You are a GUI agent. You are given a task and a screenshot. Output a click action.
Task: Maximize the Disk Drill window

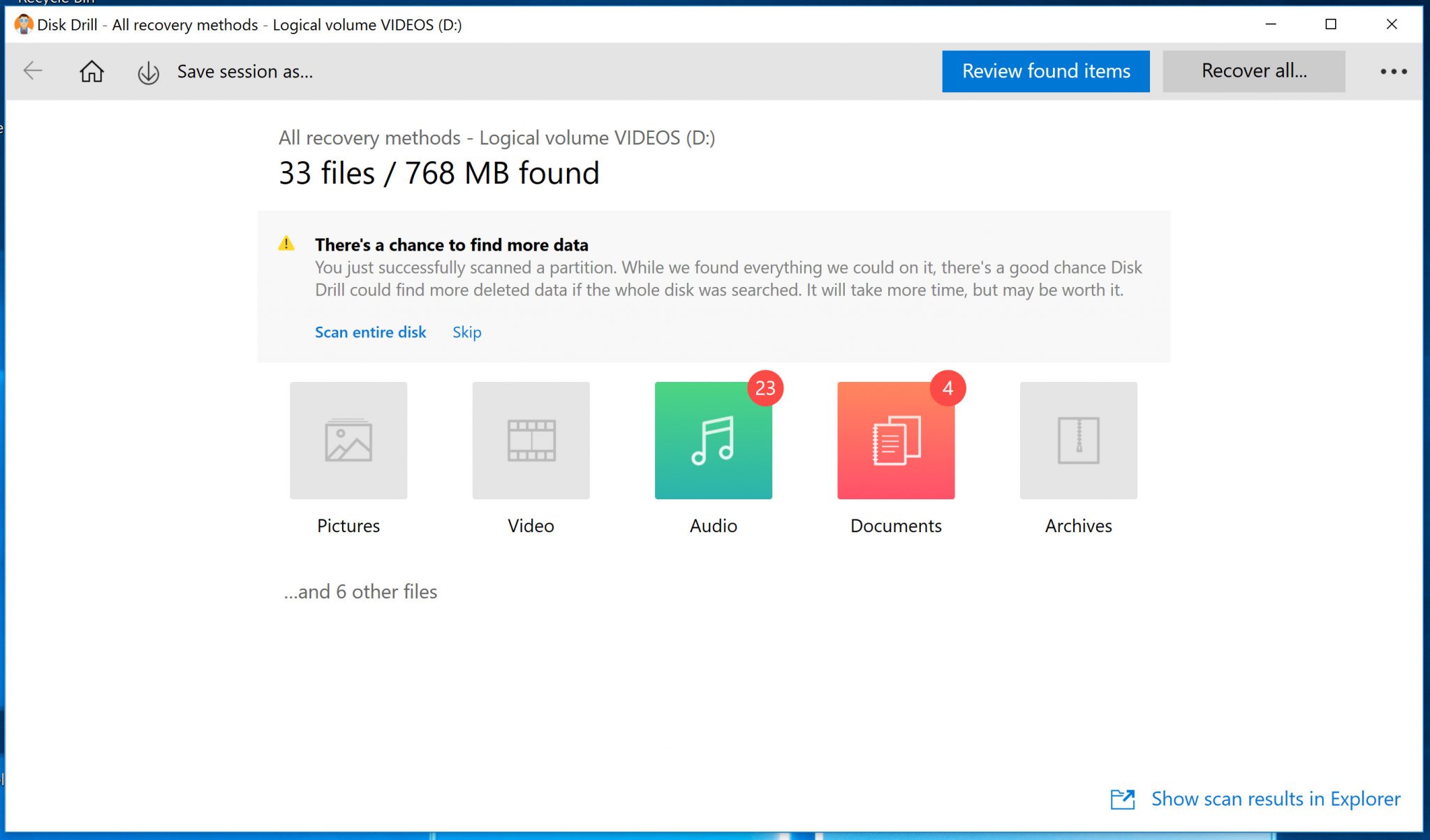pyautogui.click(x=1331, y=24)
